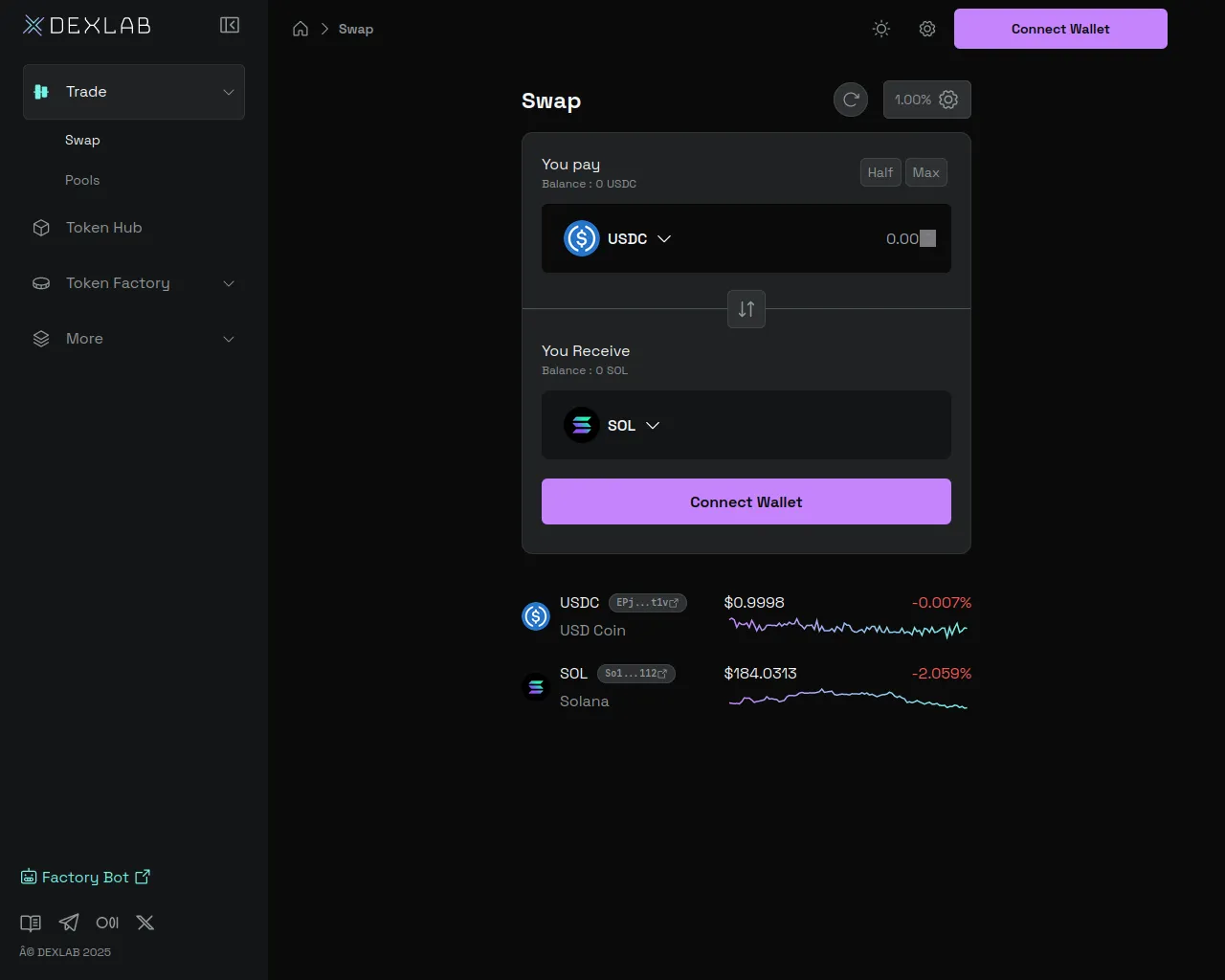Image resolution: width=1225 pixels, height=980 pixels.
Task: Click SOL price $184.0313
Action: tap(760, 674)
